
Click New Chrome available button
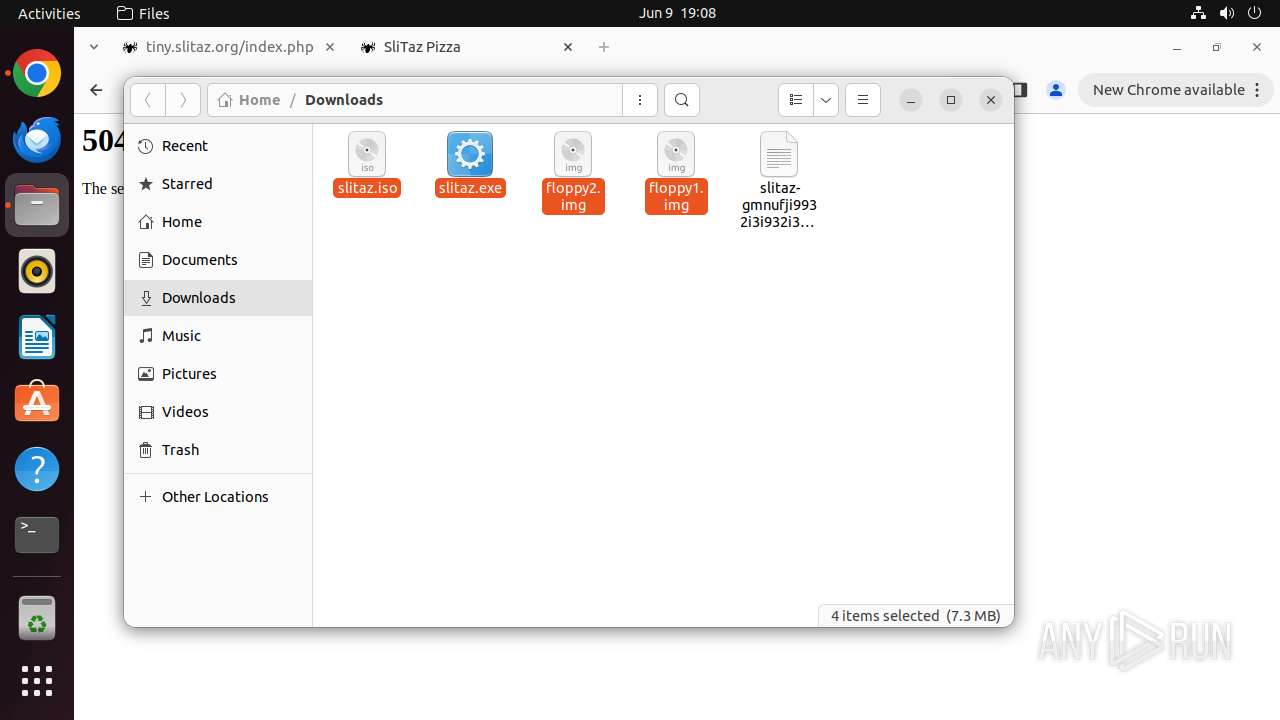click(x=1175, y=90)
